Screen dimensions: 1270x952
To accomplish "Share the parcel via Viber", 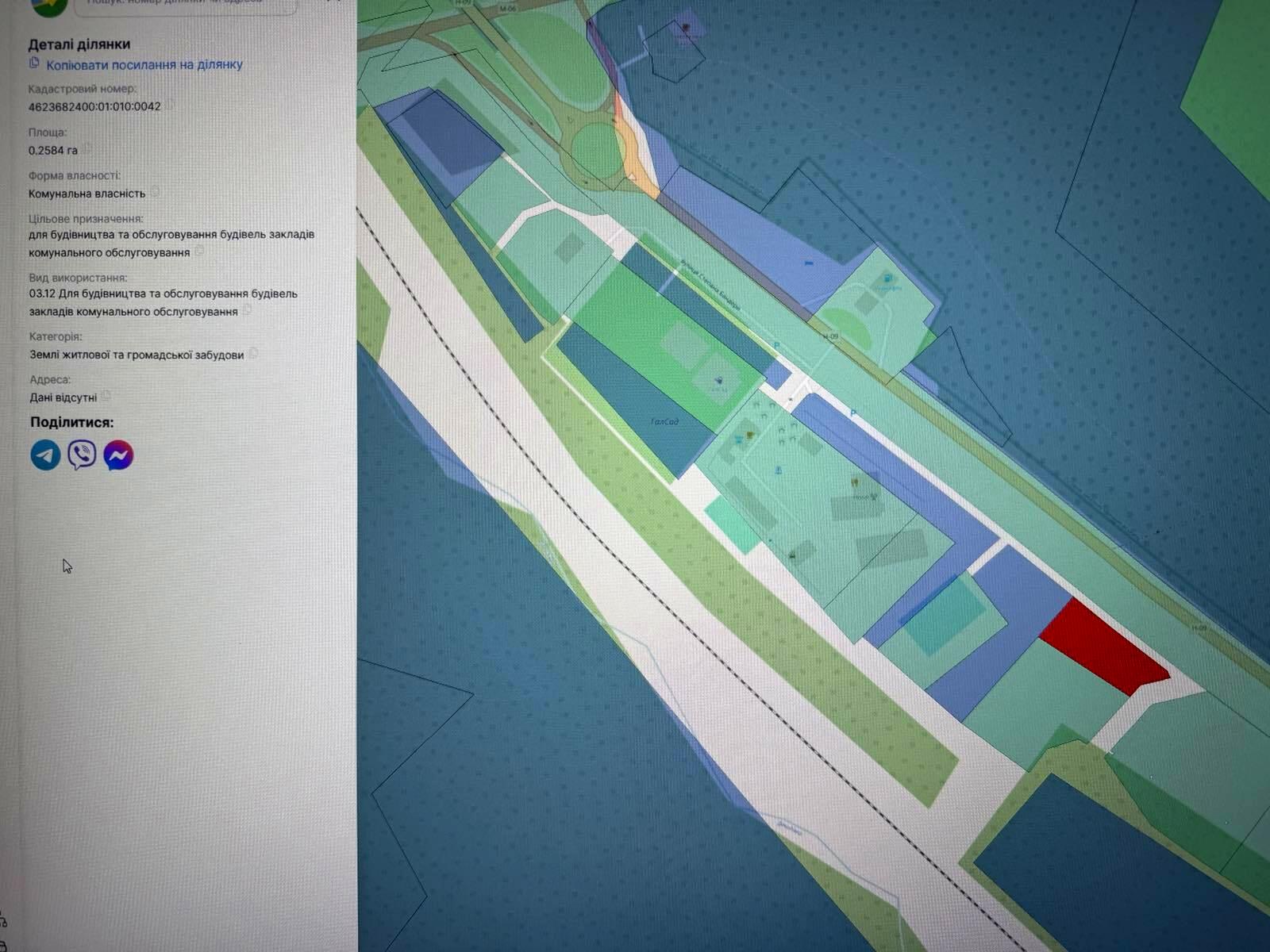I will click(x=82, y=455).
